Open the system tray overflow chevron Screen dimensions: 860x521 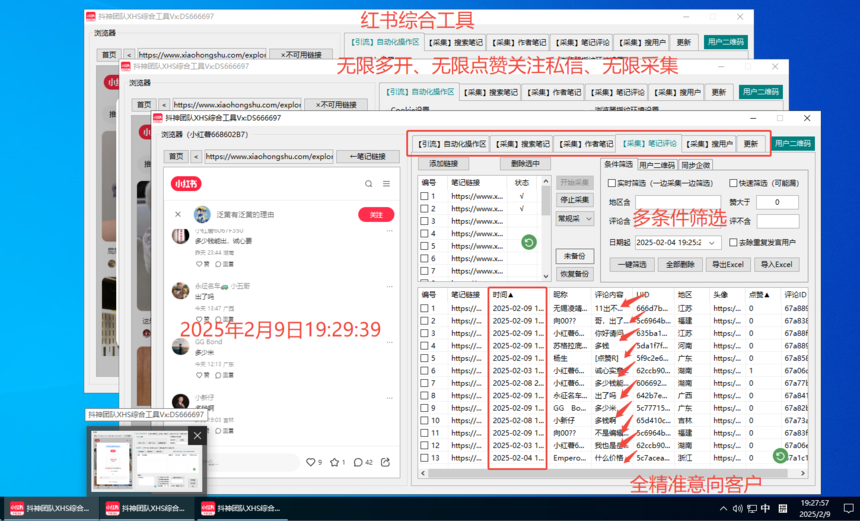click(x=723, y=508)
